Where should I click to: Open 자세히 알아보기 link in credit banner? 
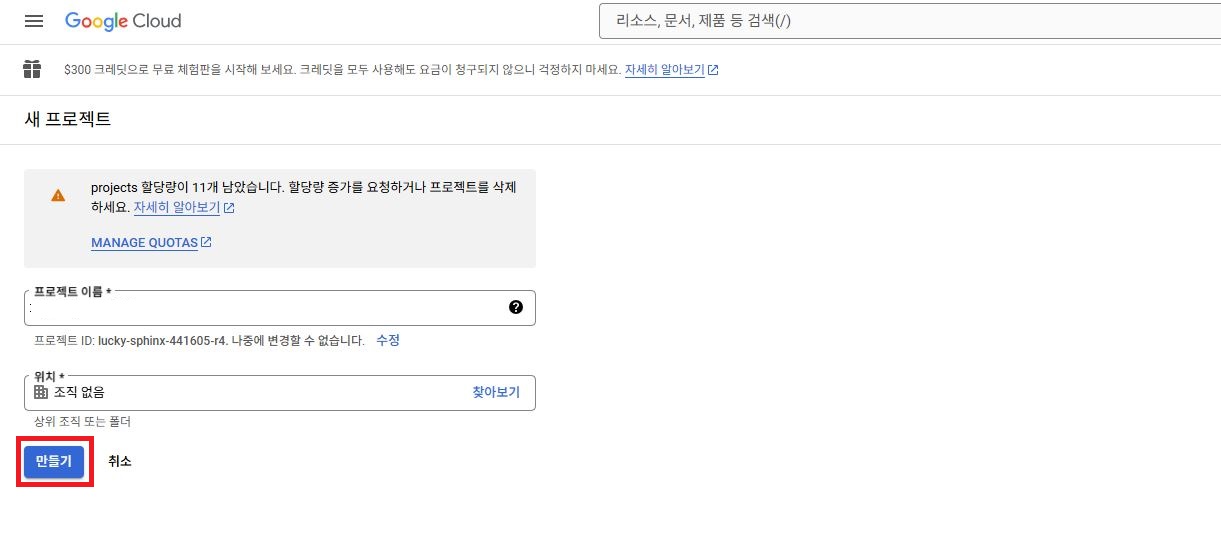coord(664,70)
